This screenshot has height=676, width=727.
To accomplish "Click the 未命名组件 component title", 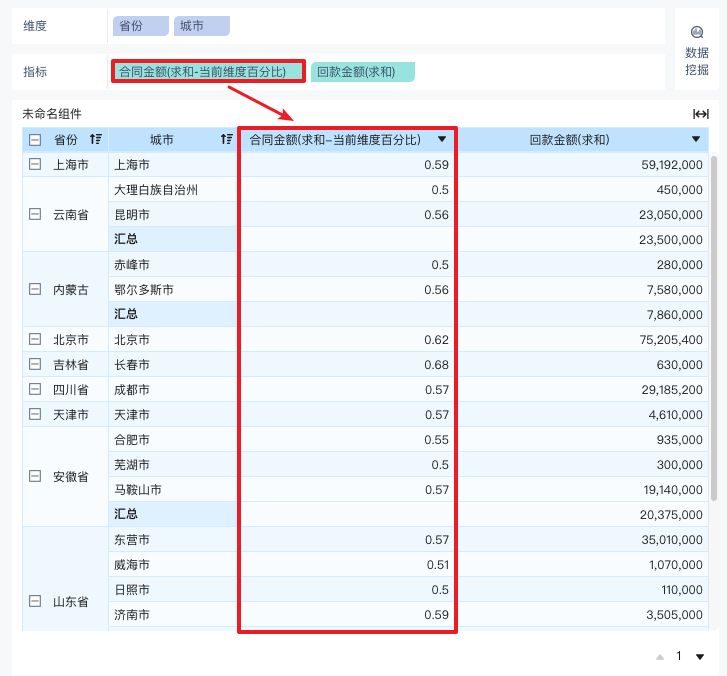I will (x=52, y=114).
